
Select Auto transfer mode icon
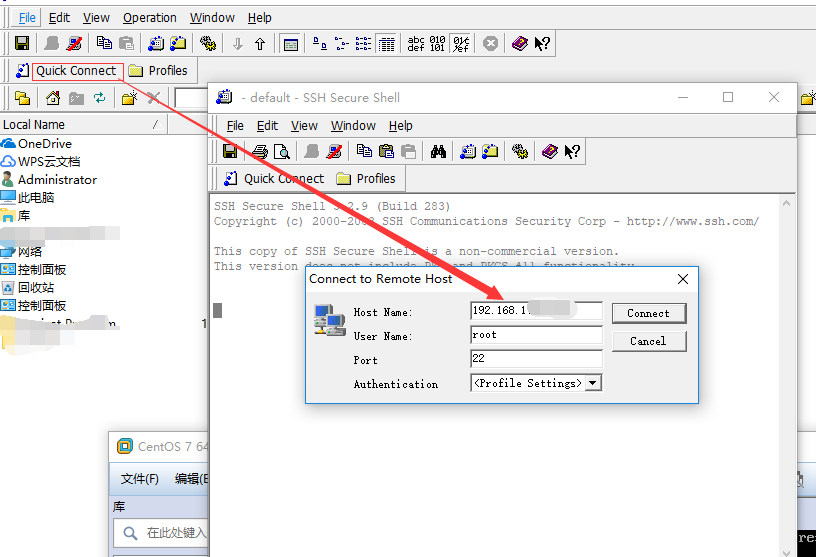(461, 43)
